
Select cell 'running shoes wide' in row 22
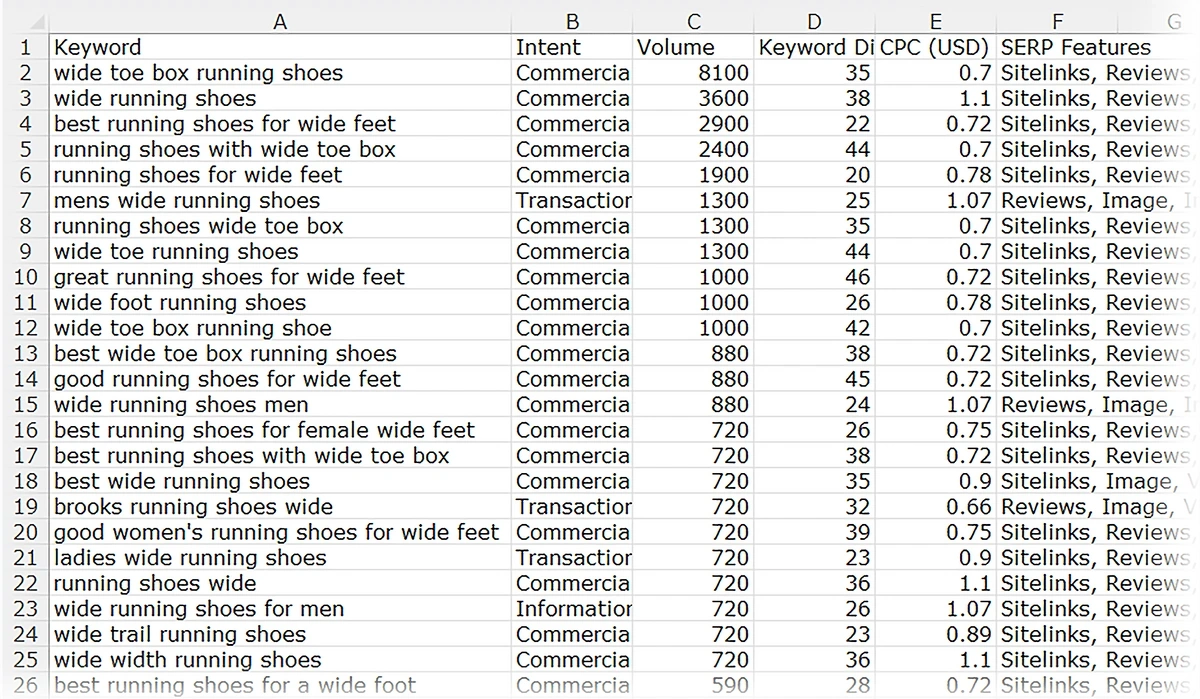tap(280, 583)
